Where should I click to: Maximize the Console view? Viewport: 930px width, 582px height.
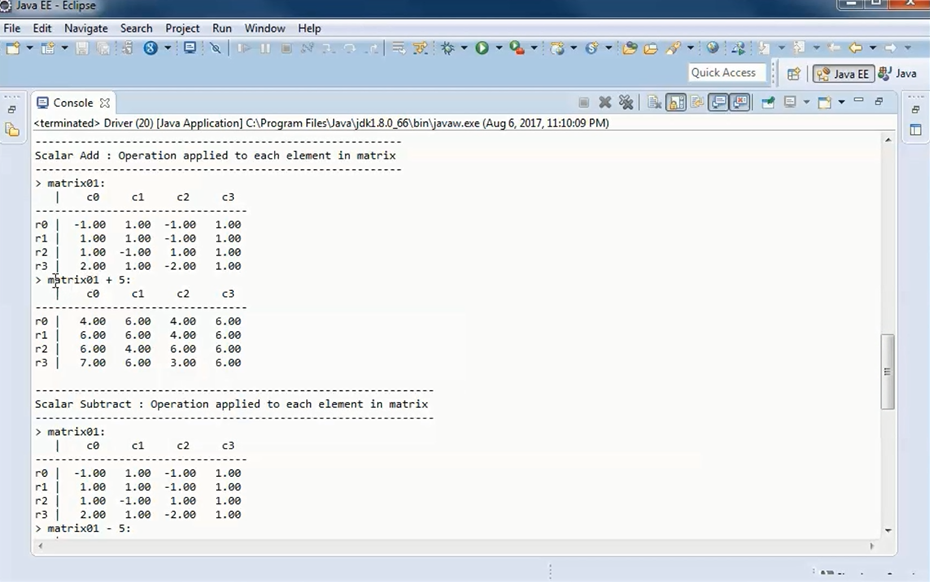879,101
